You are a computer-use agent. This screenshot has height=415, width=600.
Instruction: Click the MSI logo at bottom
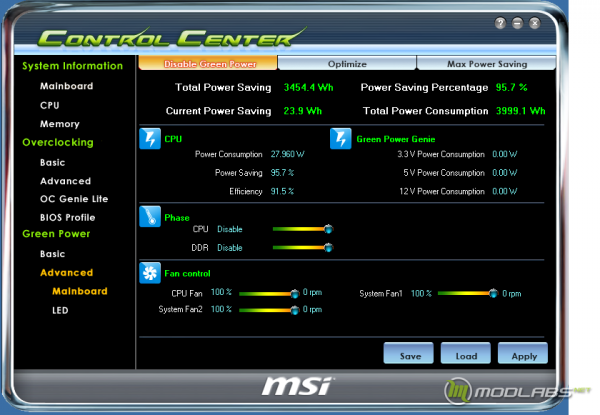pyautogui.click(x=297, y=386)
